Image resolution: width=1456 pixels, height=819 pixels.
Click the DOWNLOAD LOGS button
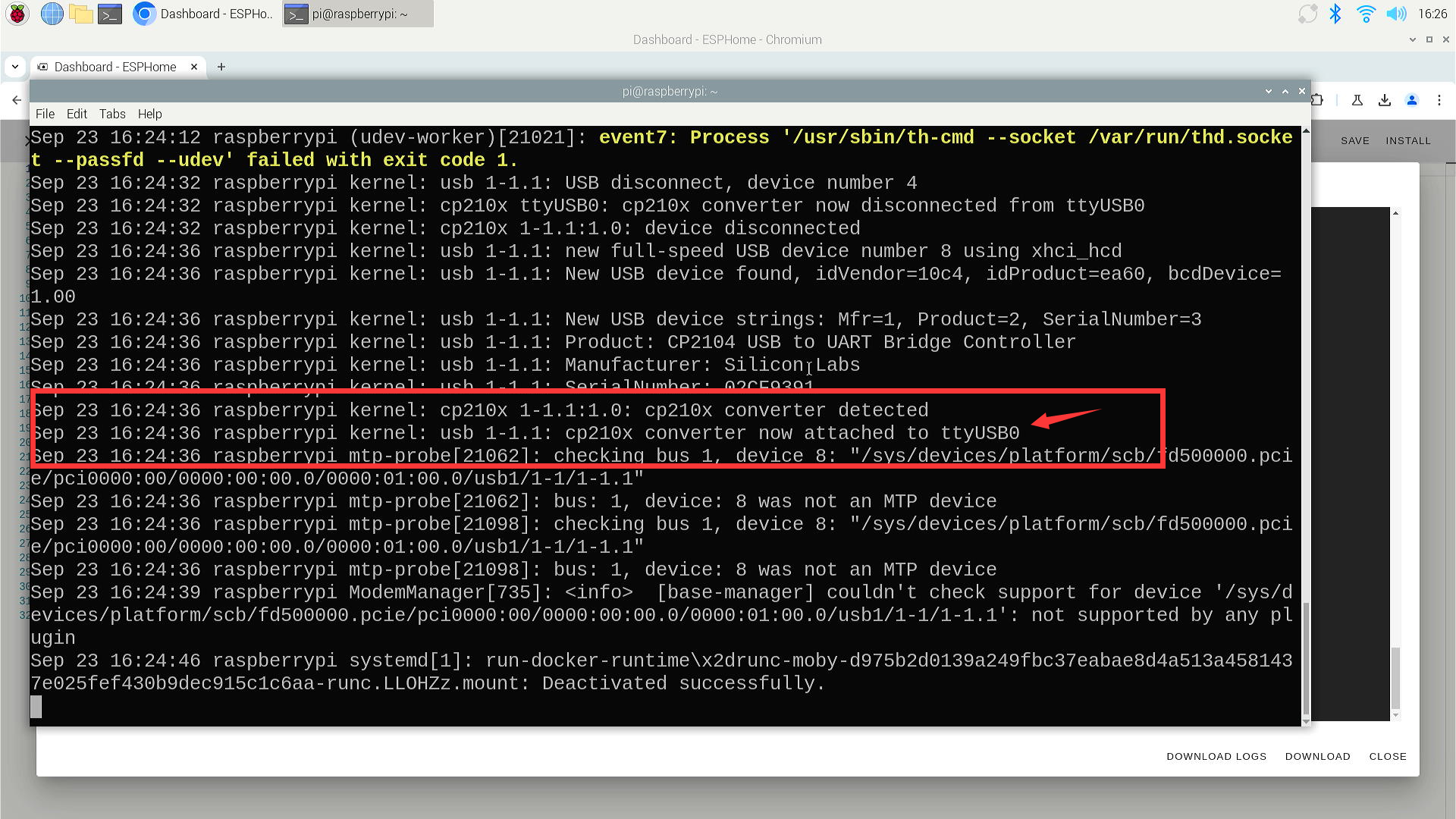point(1216,756)
